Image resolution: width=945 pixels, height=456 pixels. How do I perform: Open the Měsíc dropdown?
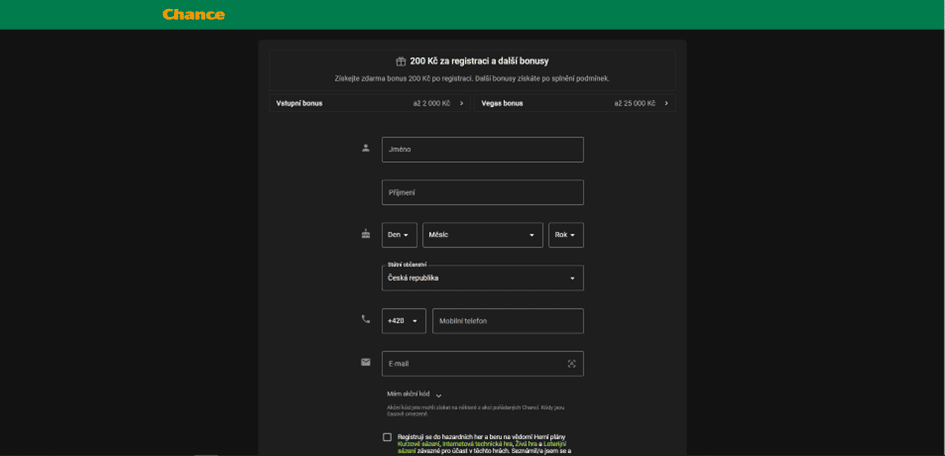[x=483, y=235]
